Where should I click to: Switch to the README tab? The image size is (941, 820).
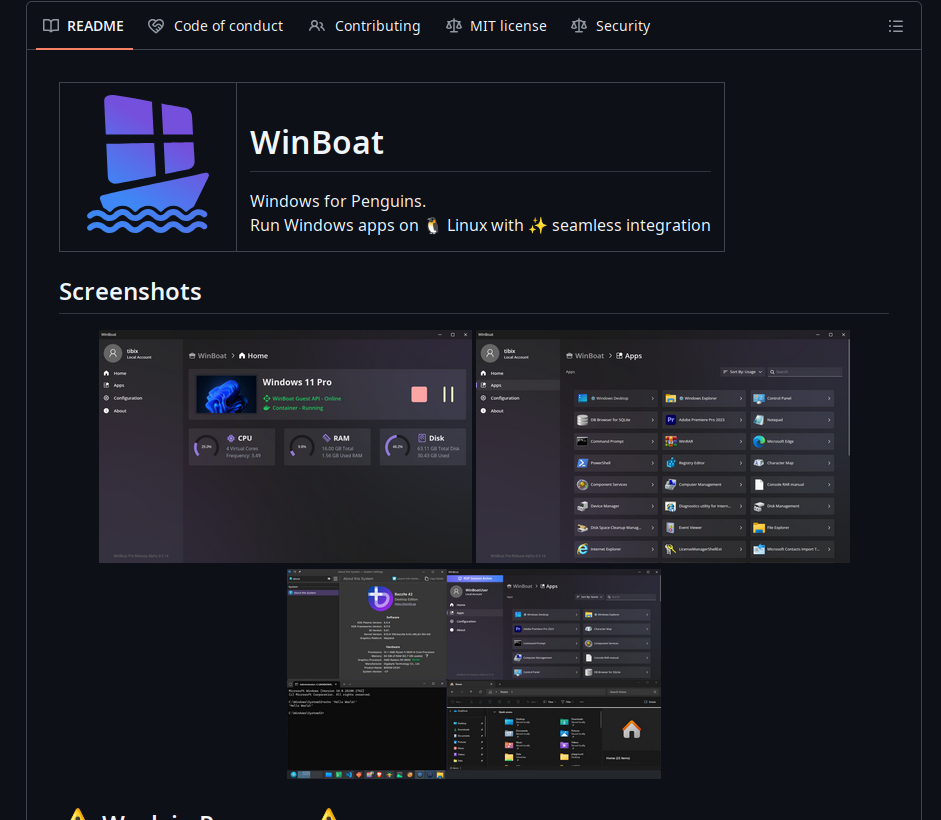coord(83,26)
